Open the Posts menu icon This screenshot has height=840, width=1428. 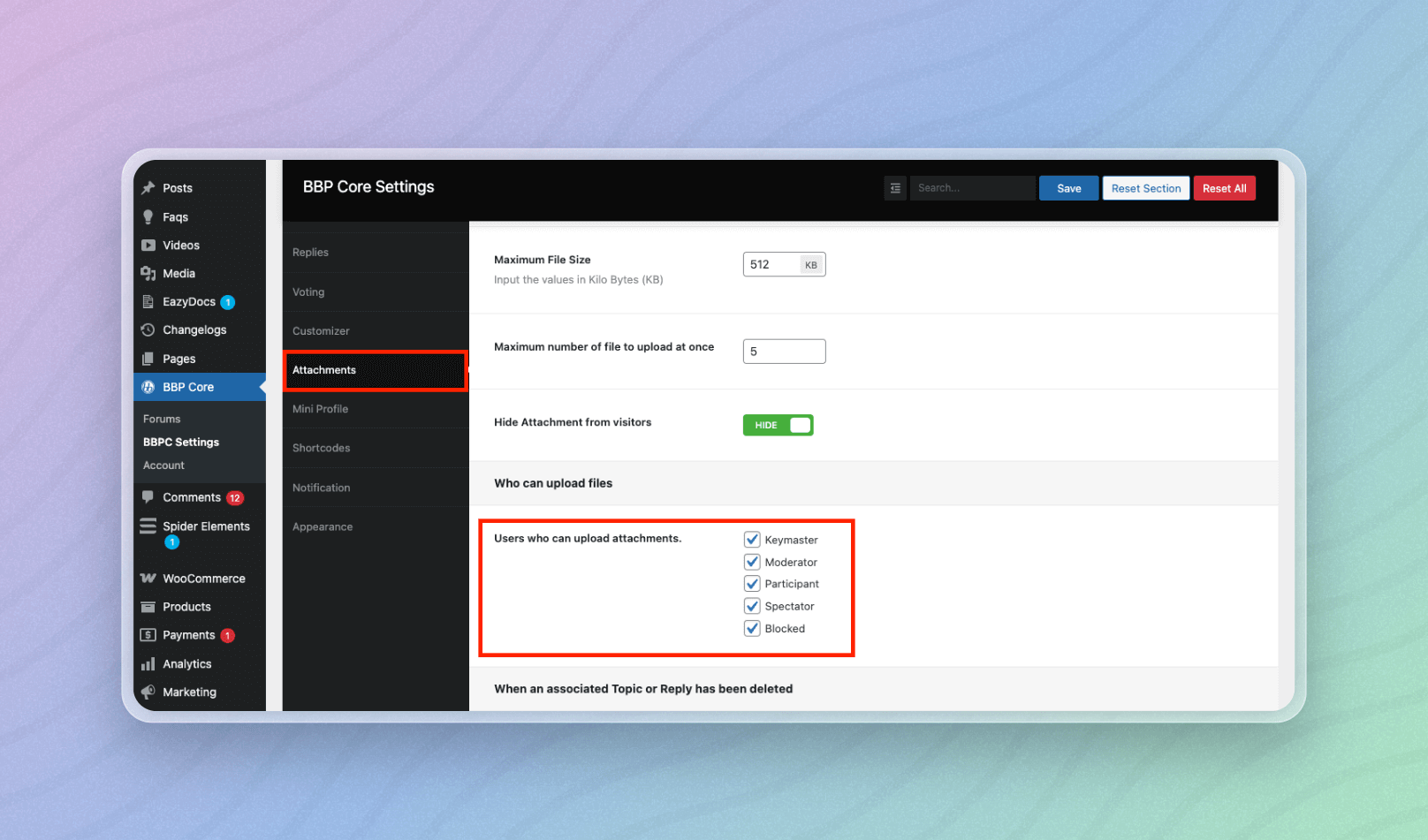pyautogui.click(x=148, y=187)
